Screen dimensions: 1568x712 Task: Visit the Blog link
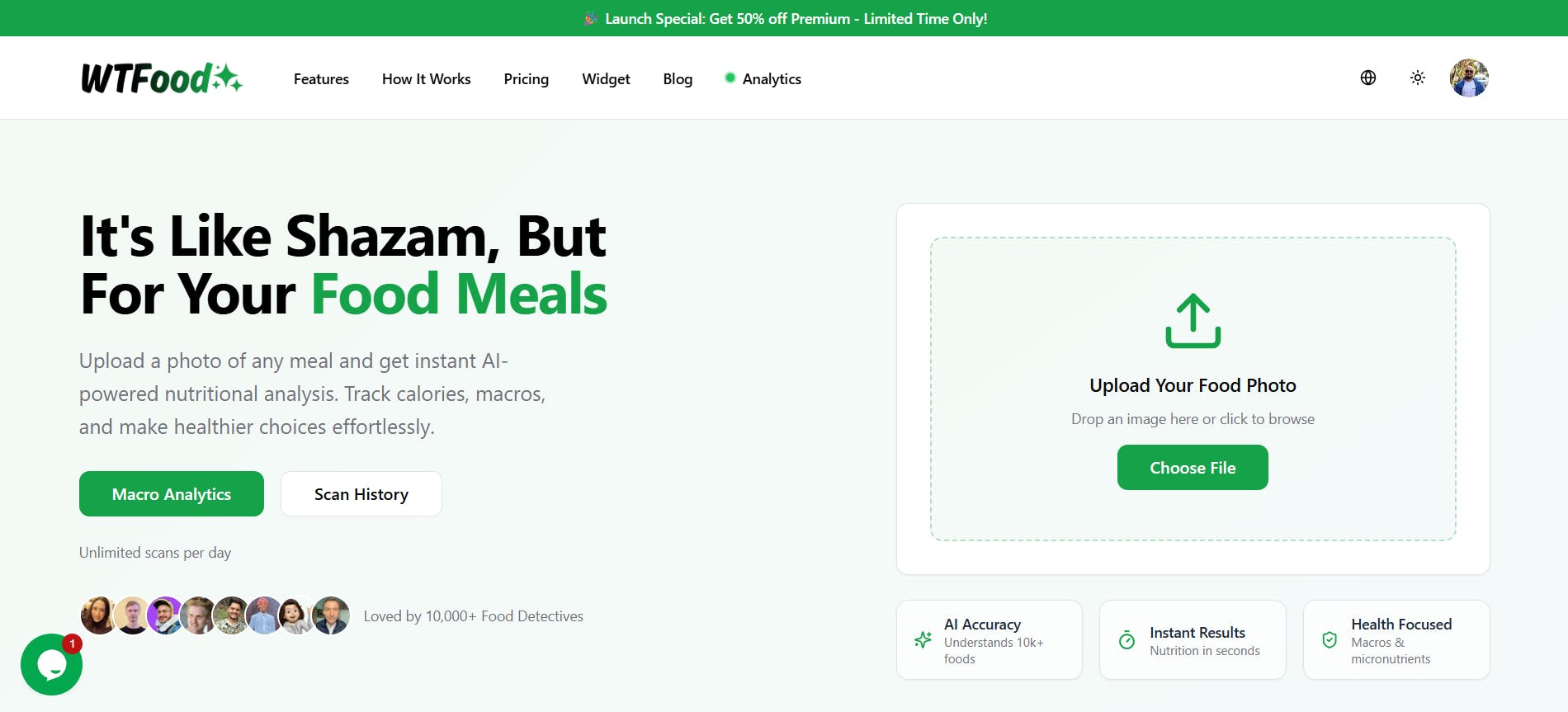click(678, 79)
